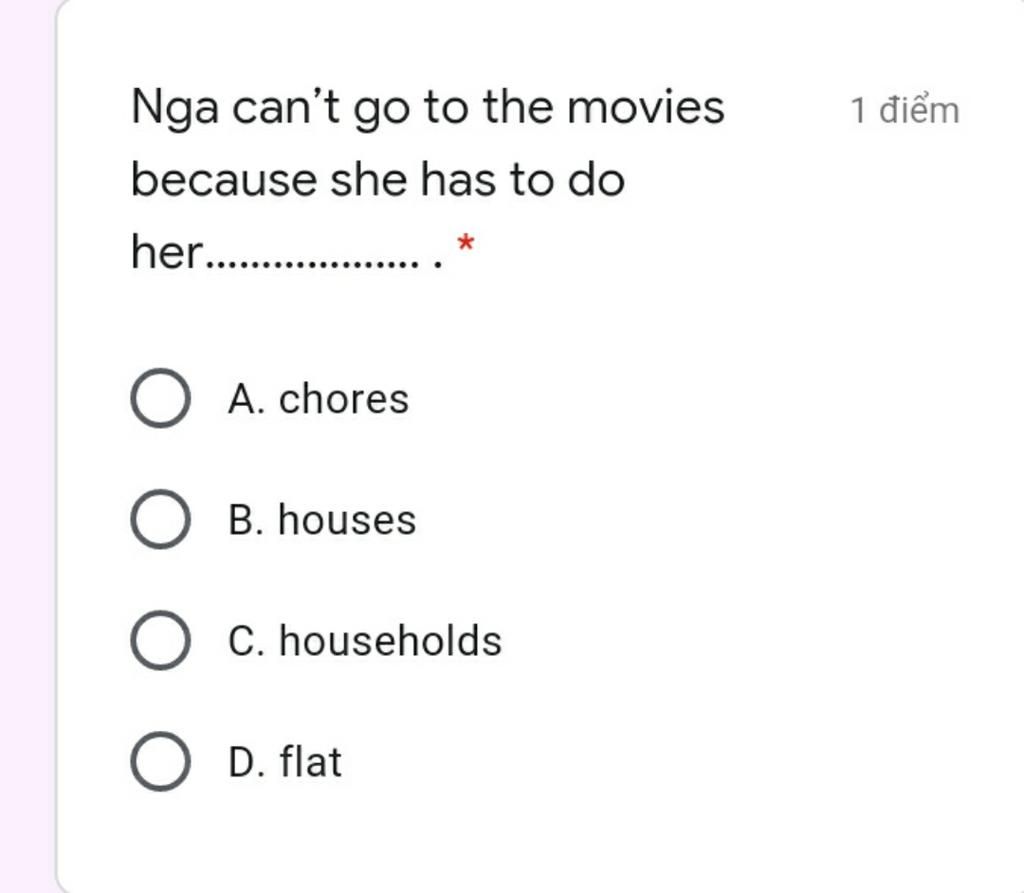
Task: Tap the "D. flat" answer text
Action: 285,762
